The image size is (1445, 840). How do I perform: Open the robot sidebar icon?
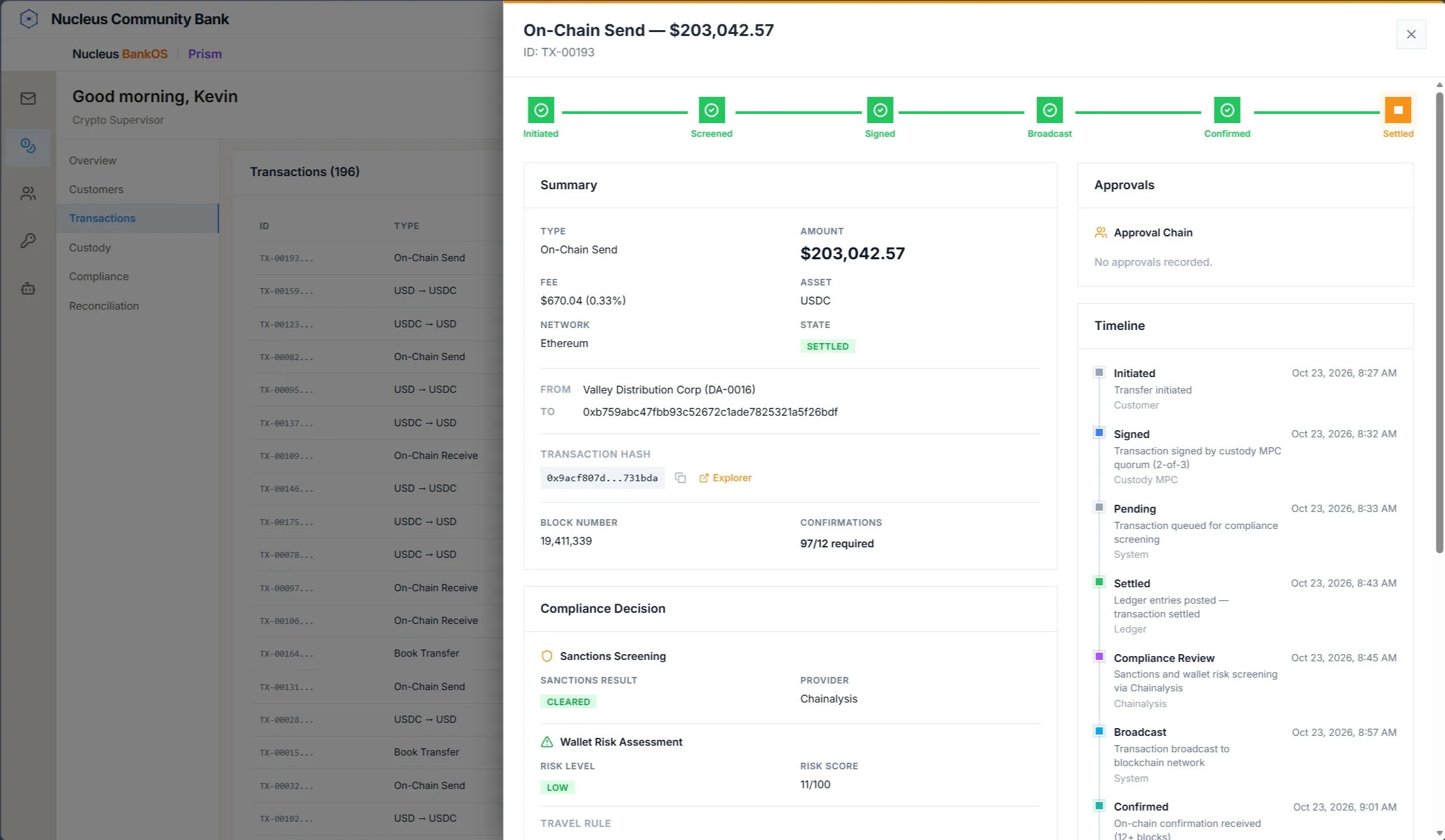coord(28,289)
